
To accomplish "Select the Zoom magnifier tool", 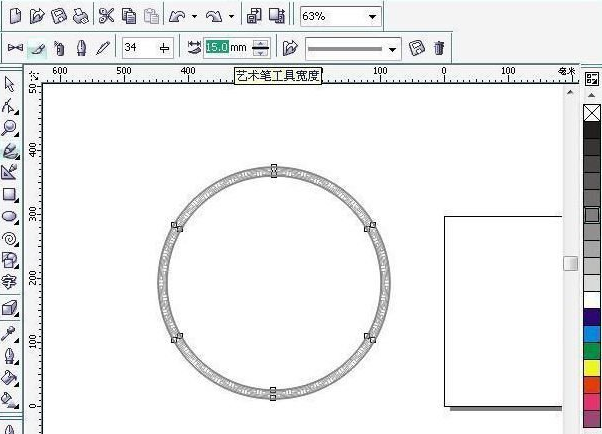I will [10, 128].
